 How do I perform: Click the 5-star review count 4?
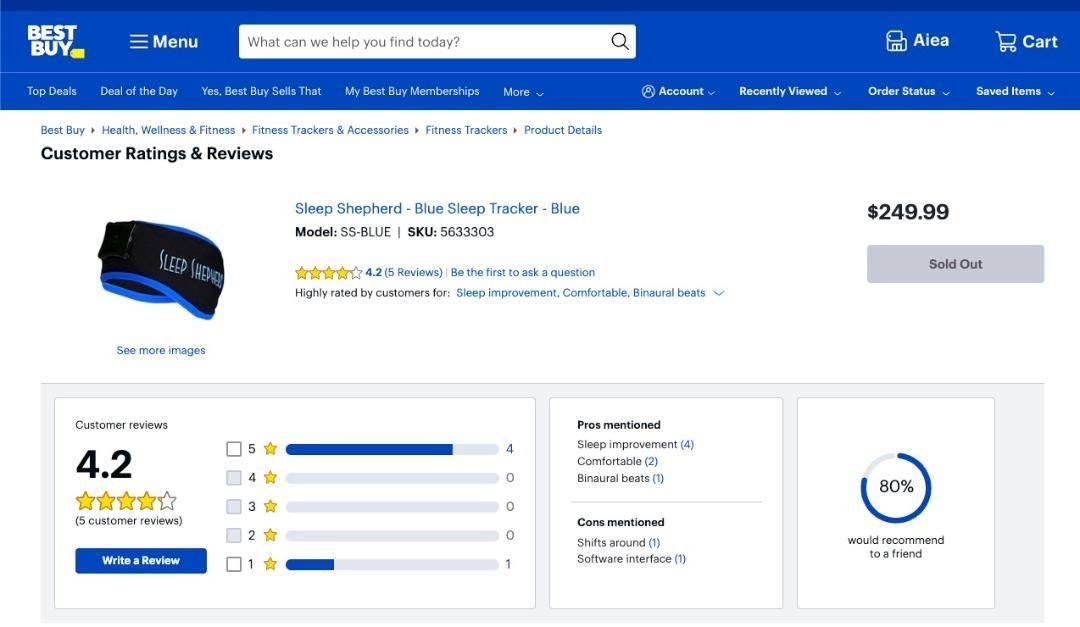(510, 449)
